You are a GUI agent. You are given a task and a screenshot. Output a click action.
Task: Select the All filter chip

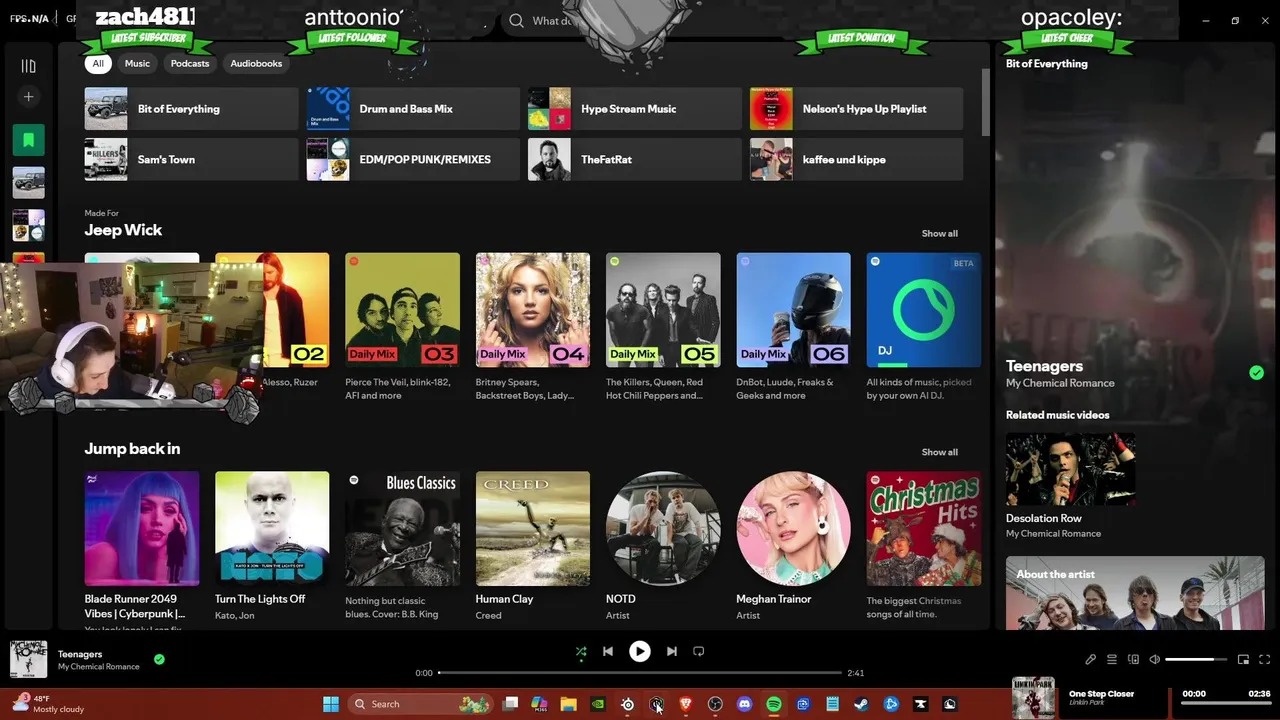pos(98,63)
